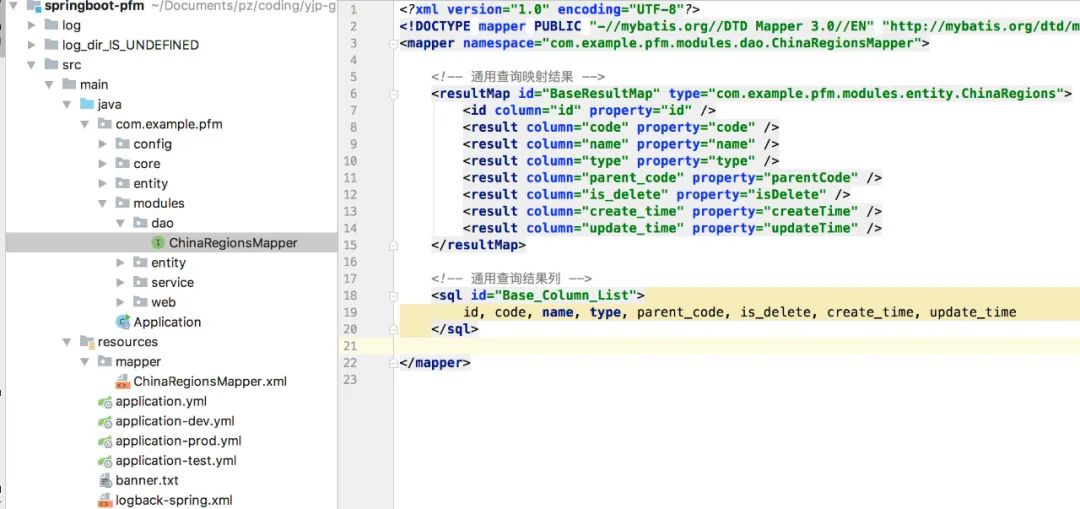The height and width of the screenshot is (509, 1080).
Task: Select the service package row
Action: (x=171, y=282)
